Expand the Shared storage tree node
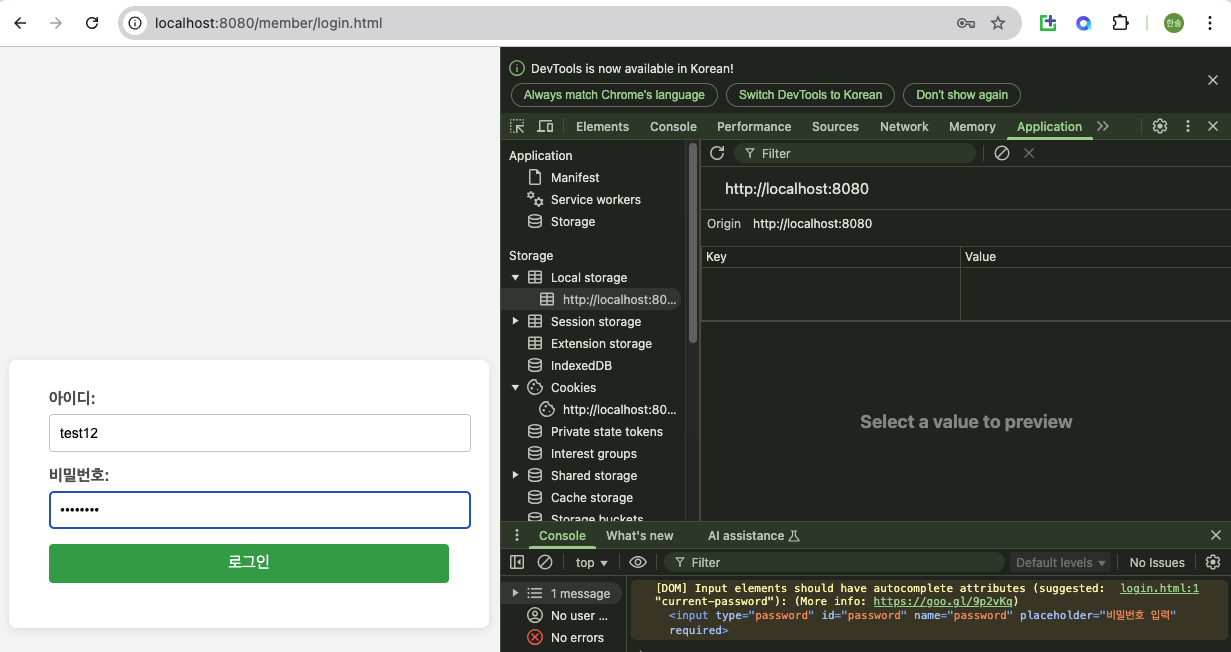 [x=516, y=475]
